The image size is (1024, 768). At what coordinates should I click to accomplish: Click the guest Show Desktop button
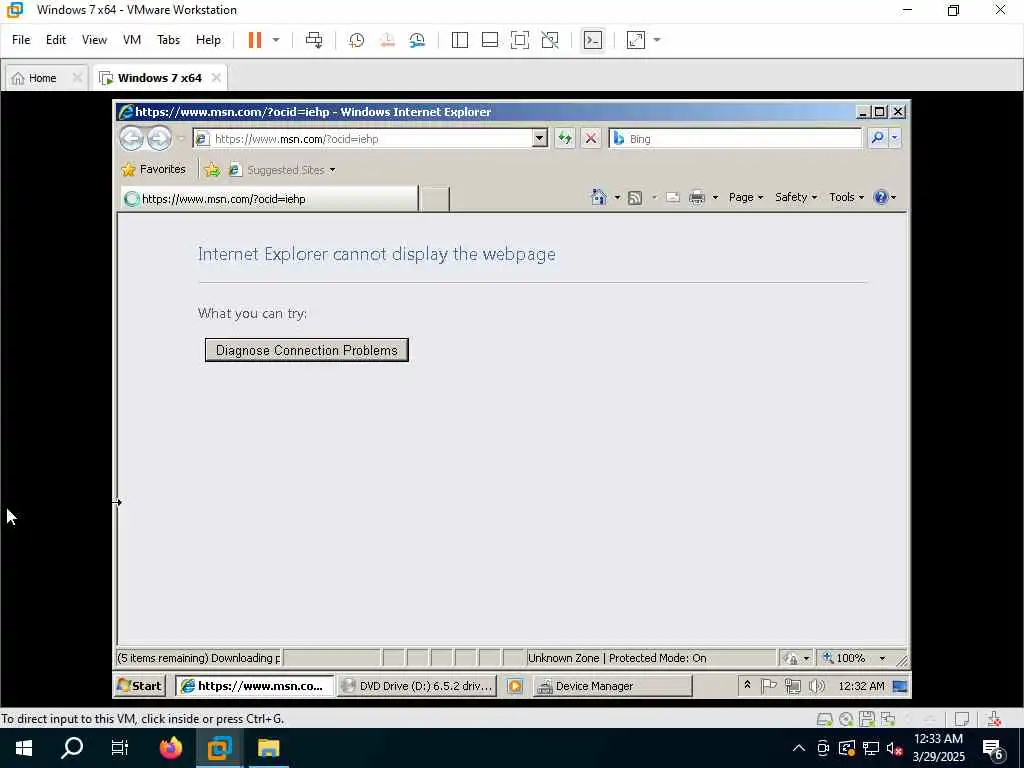(x=900, y=686)
